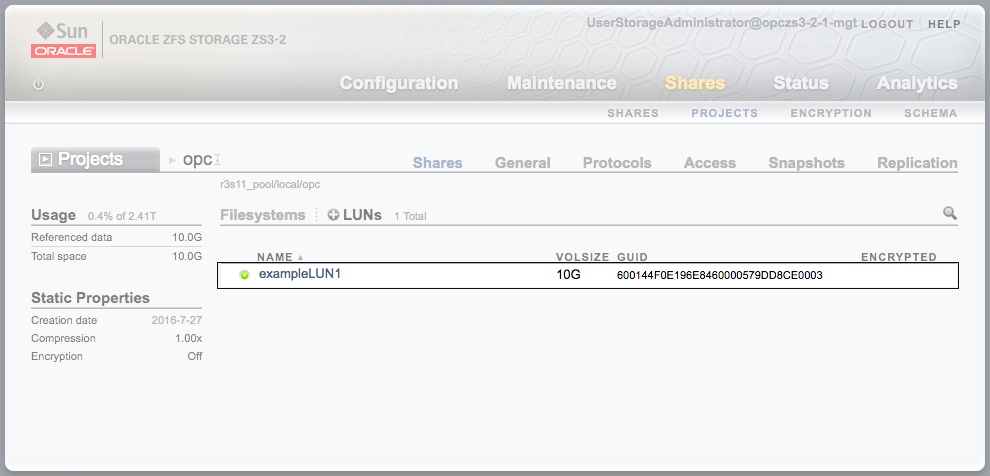
Task: Click the Total space row
Action: coord(116,256)
